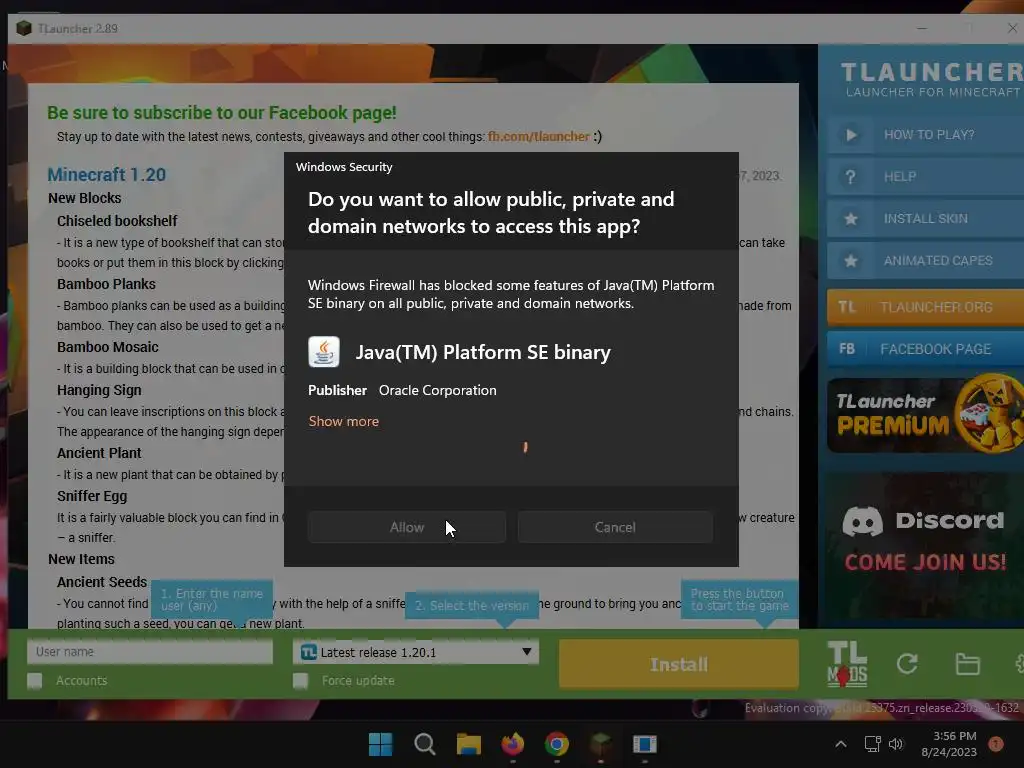Click the version dropdown arrow
Viewport: 1024px width, 768px height.
point(526,652)
